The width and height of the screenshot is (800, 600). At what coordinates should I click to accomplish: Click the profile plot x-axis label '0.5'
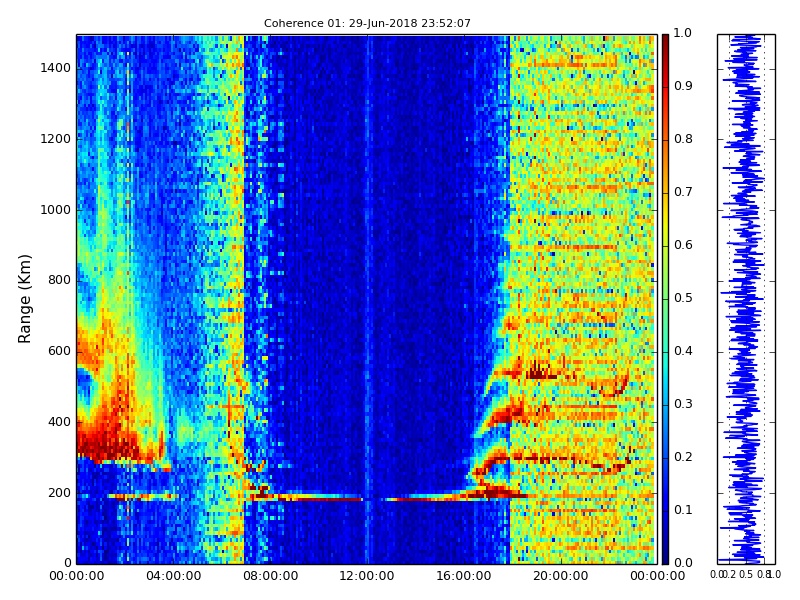746,574
